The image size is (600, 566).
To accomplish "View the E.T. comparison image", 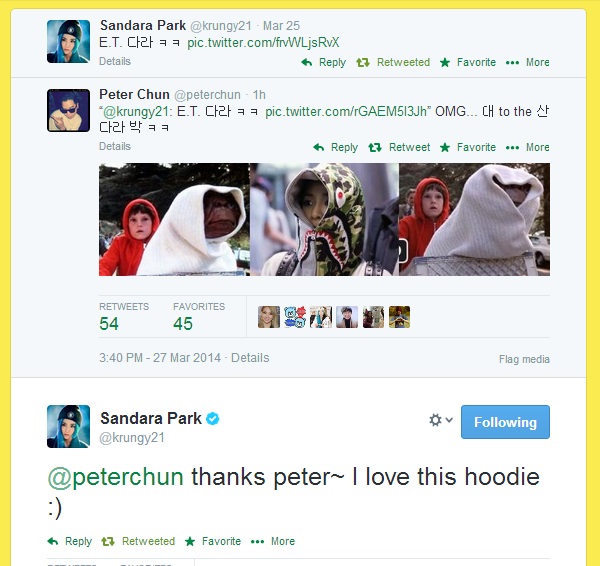I will 324,219.
